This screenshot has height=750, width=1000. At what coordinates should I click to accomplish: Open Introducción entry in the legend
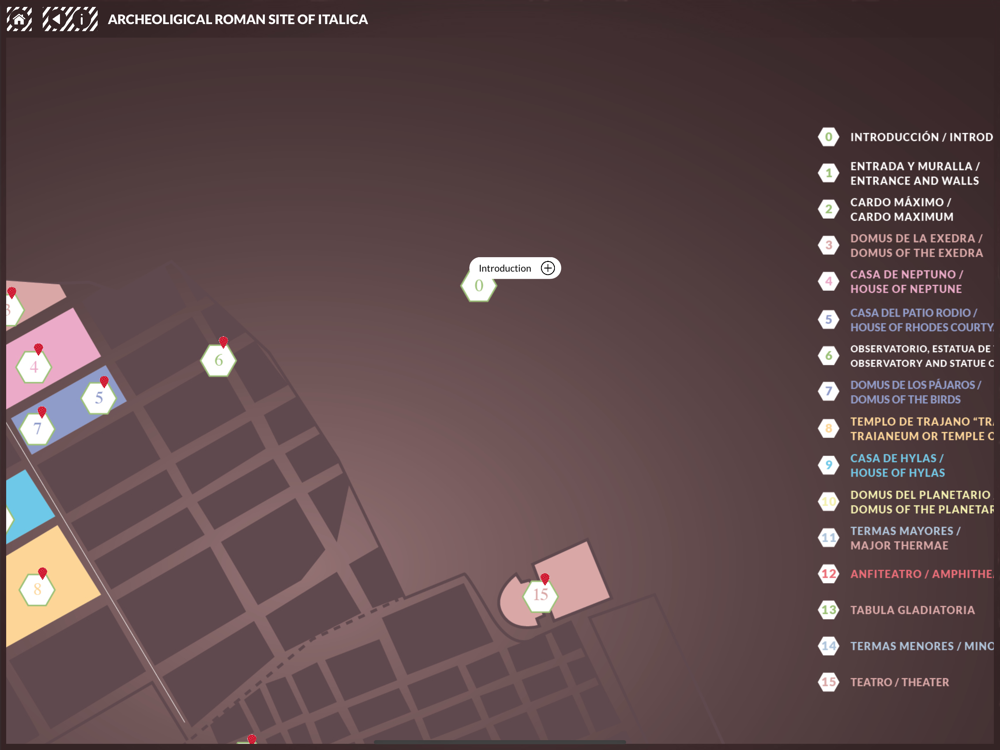pos(906,137)
